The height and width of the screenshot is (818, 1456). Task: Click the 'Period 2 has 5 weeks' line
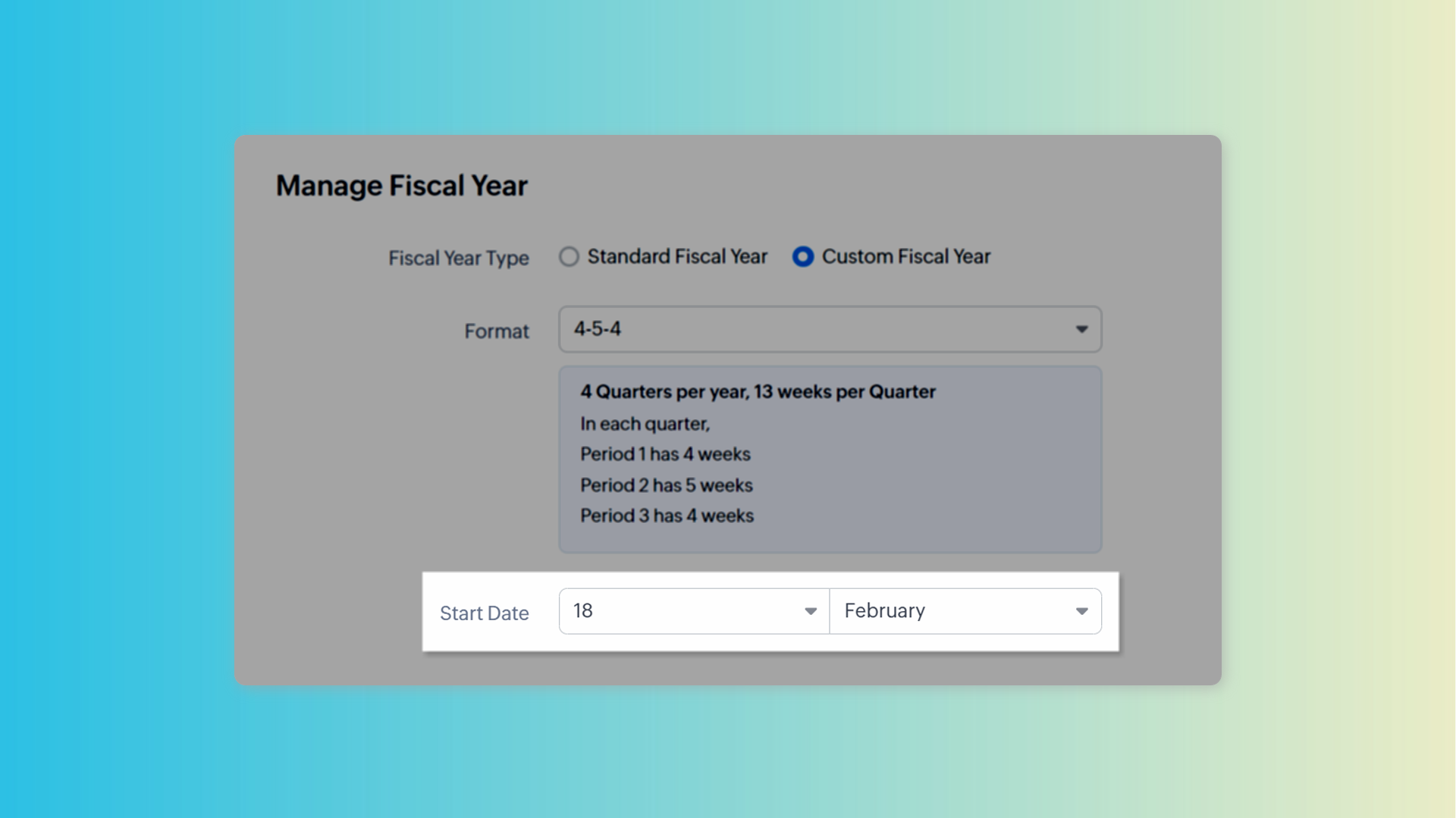(666, 485)
